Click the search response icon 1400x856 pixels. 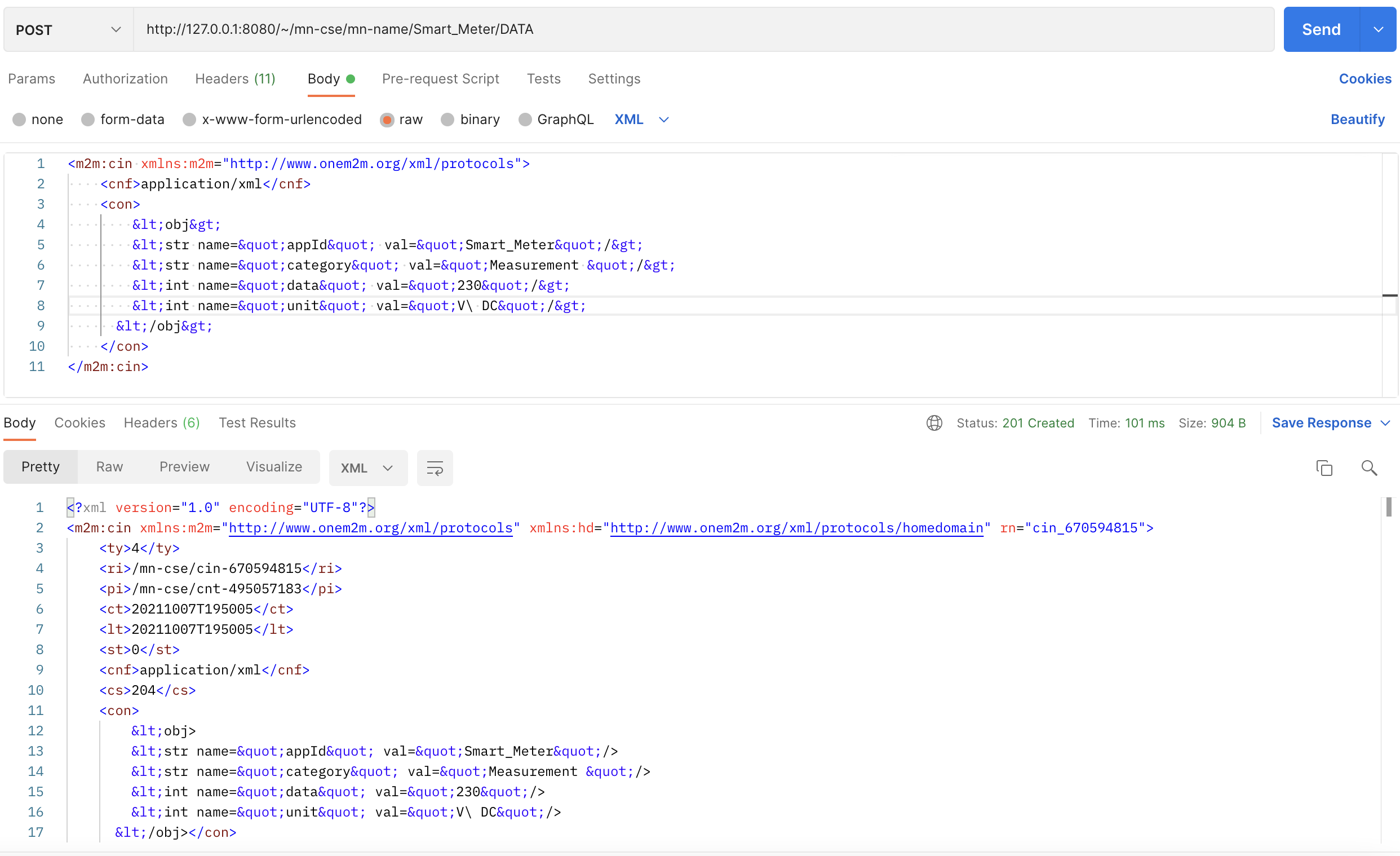[x=1370, y=469]
